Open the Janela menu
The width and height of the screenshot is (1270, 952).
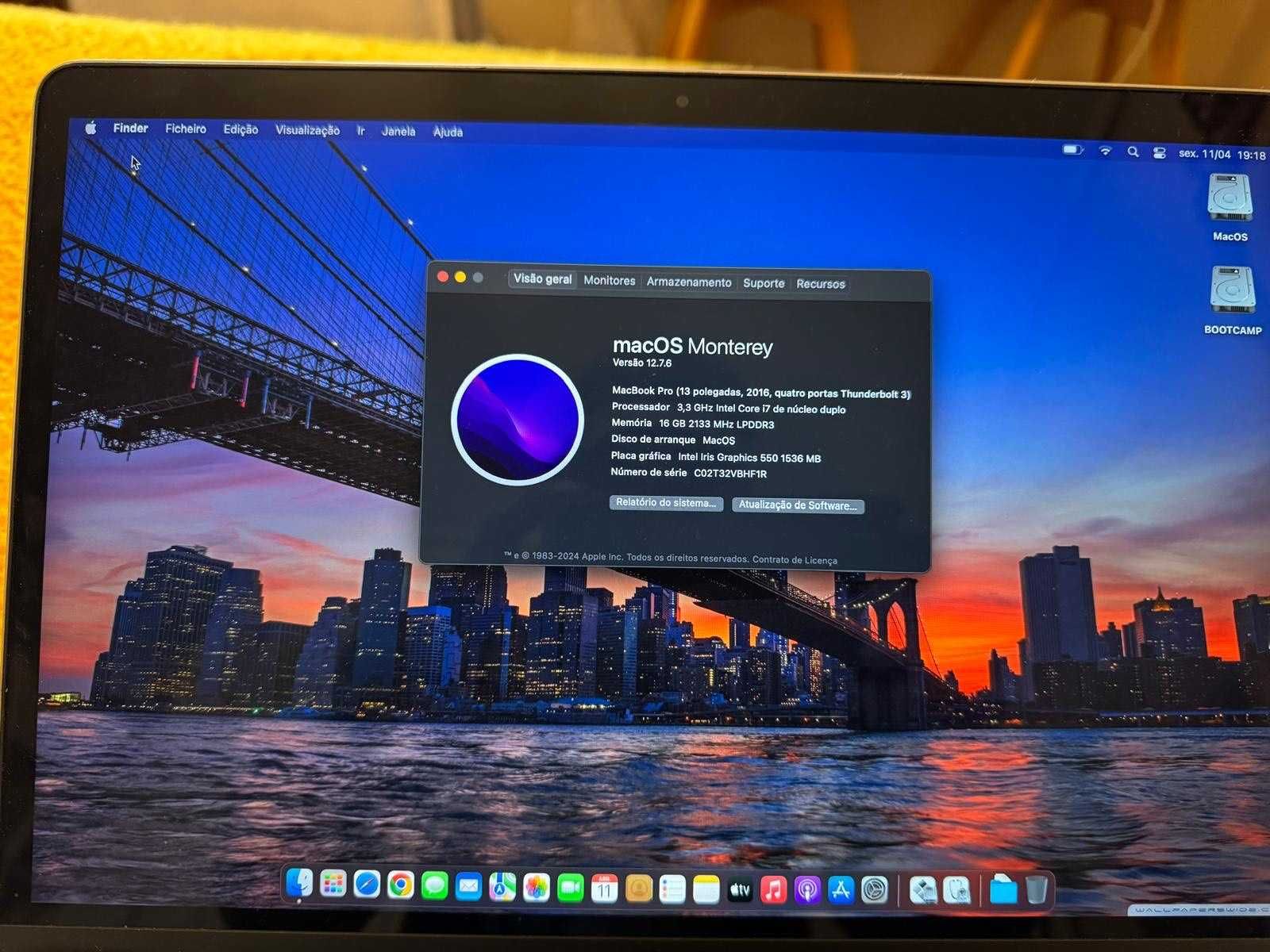coord(398,131)
